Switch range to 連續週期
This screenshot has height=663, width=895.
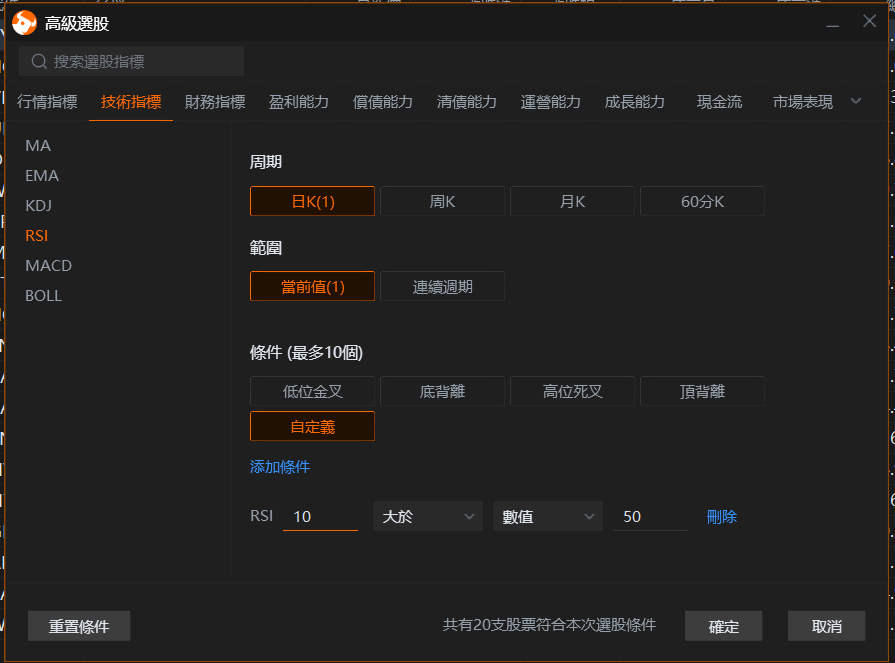click(x=442, y=287)
